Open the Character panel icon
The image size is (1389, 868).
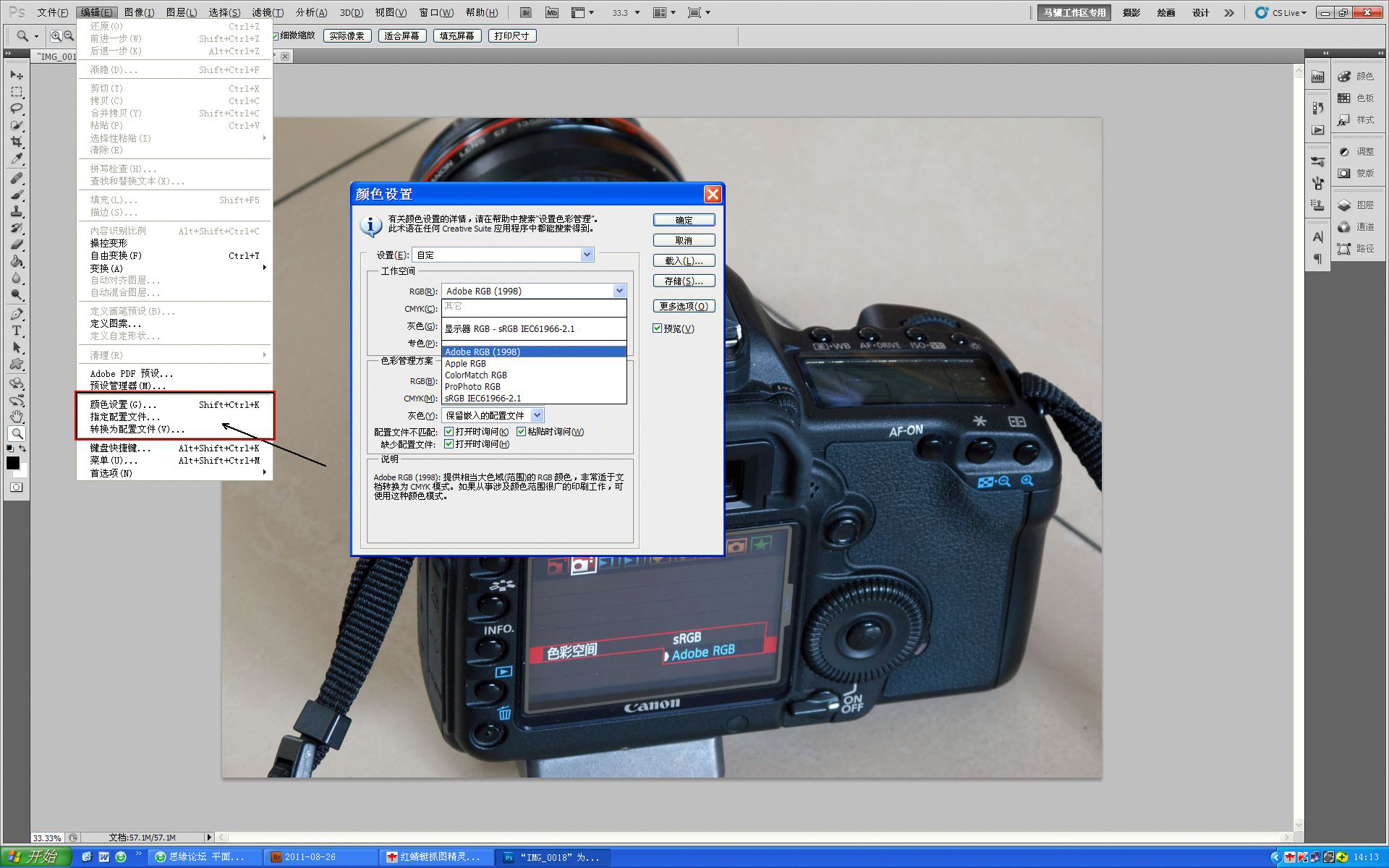(1317, 237)
